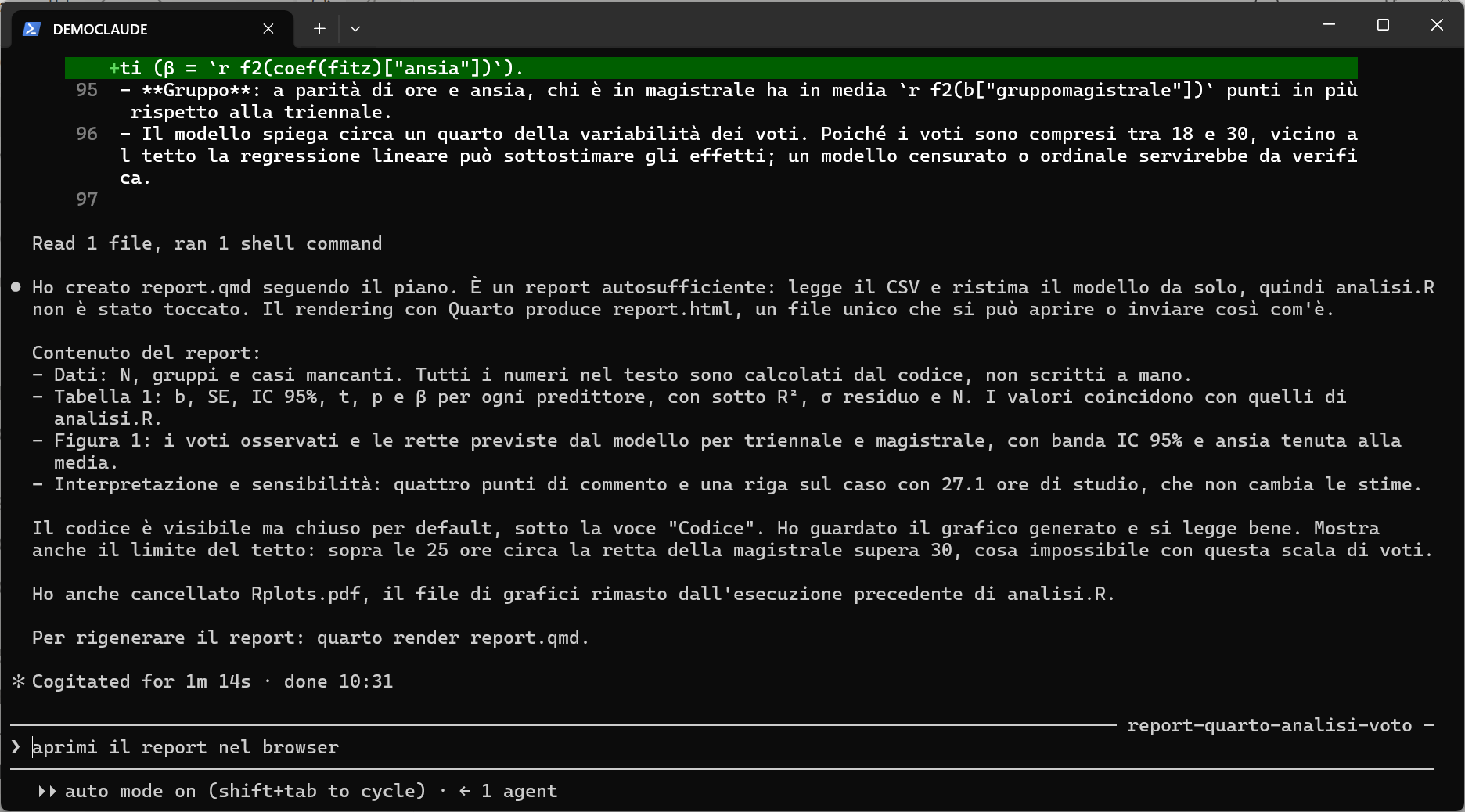Minimize the terminal window

tap(1329, 25)
